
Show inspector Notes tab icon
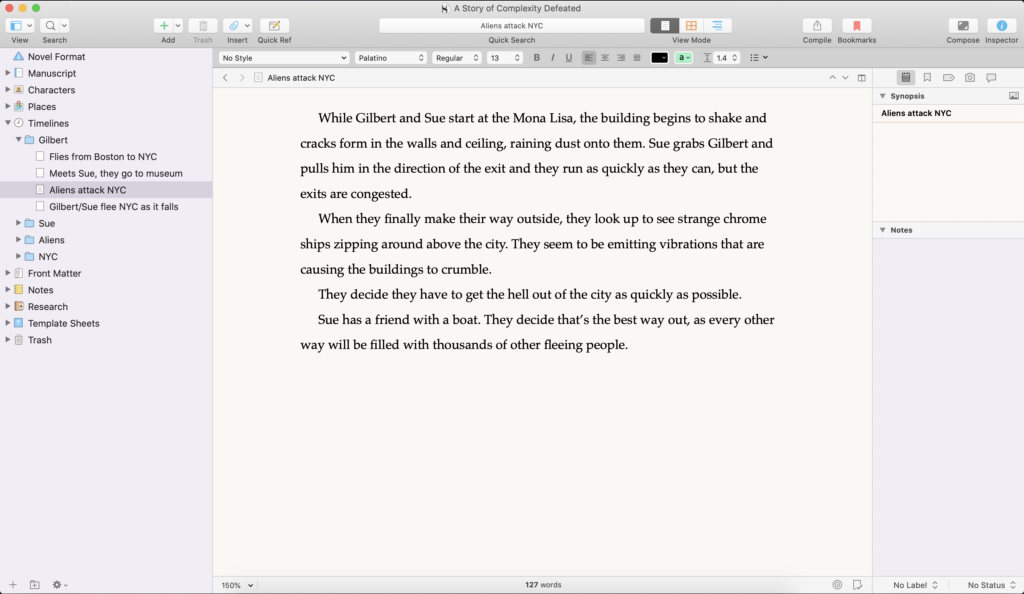[906, 78]
